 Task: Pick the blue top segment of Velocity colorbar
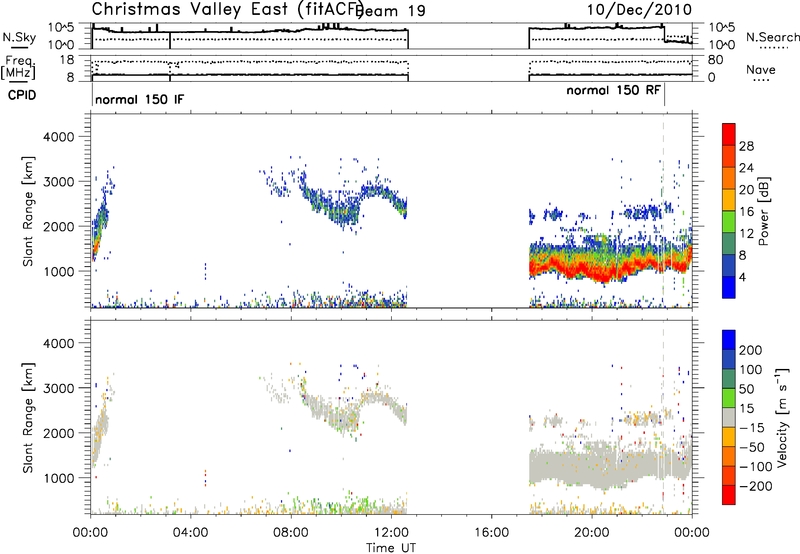click(x=729, y=340)
